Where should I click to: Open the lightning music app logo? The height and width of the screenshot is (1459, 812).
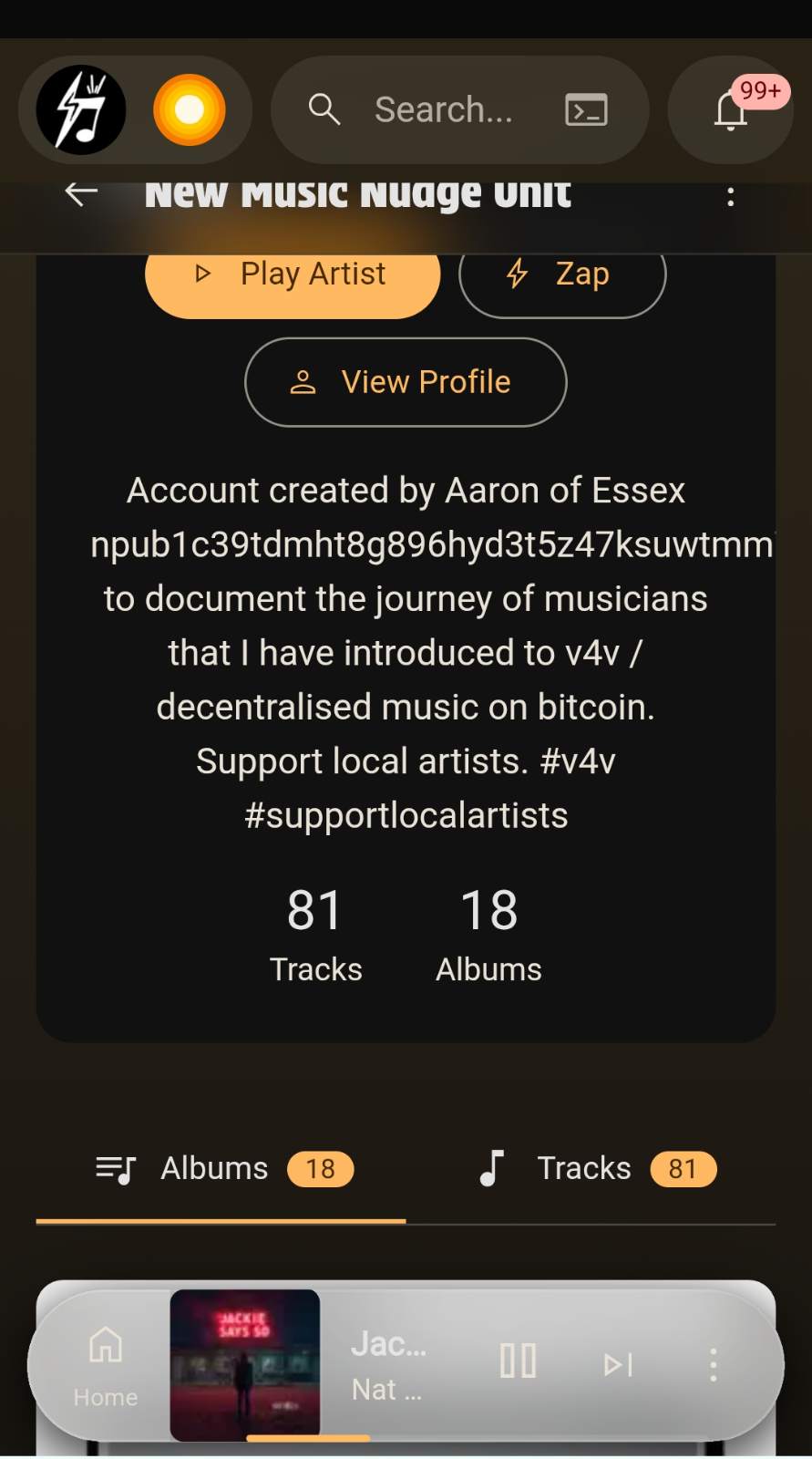click(81, 109)
